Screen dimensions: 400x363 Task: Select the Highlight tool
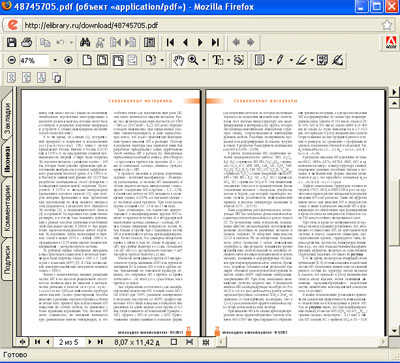tap(302, 60)
